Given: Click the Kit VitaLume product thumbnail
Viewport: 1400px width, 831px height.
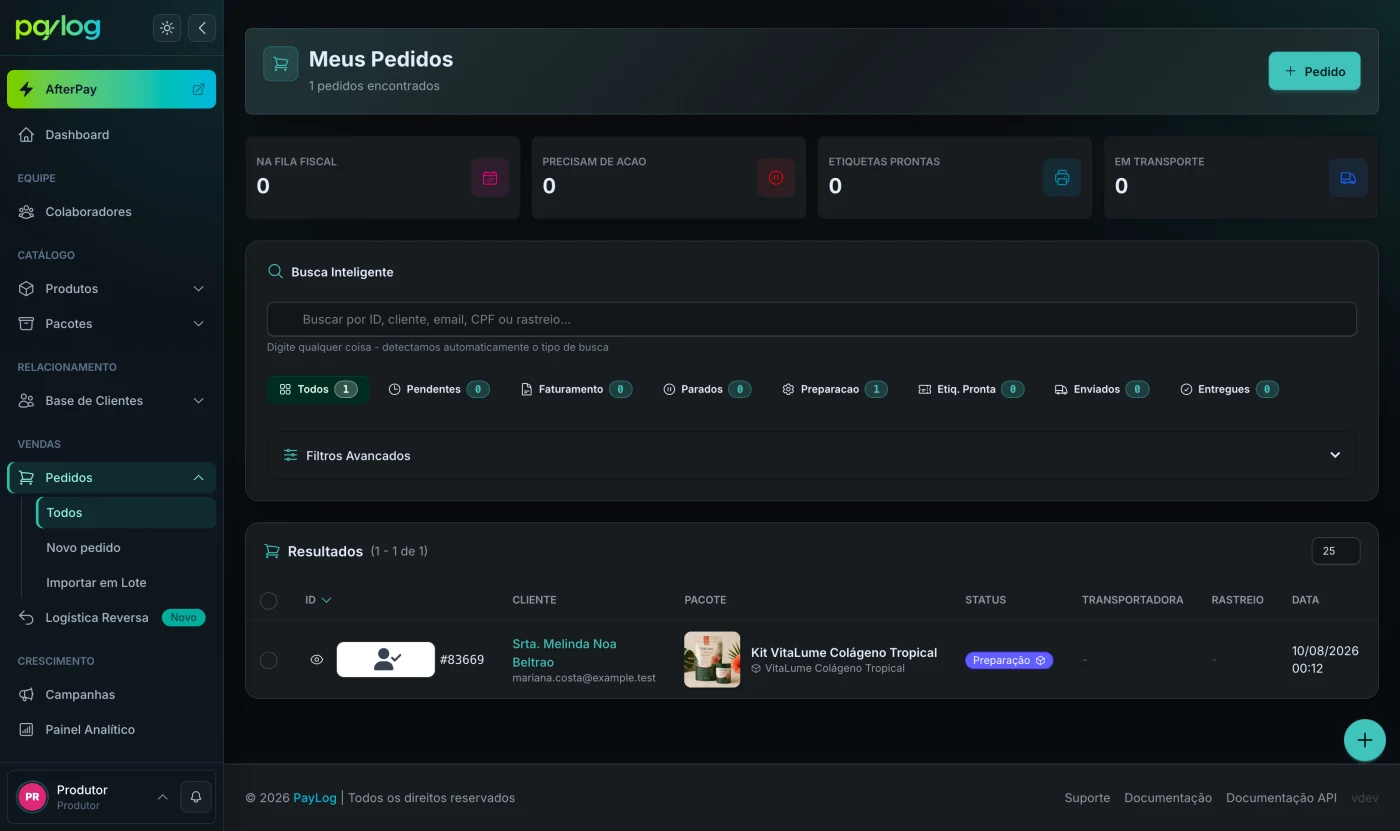Looking at the screenshot, I should click(712, 659).
